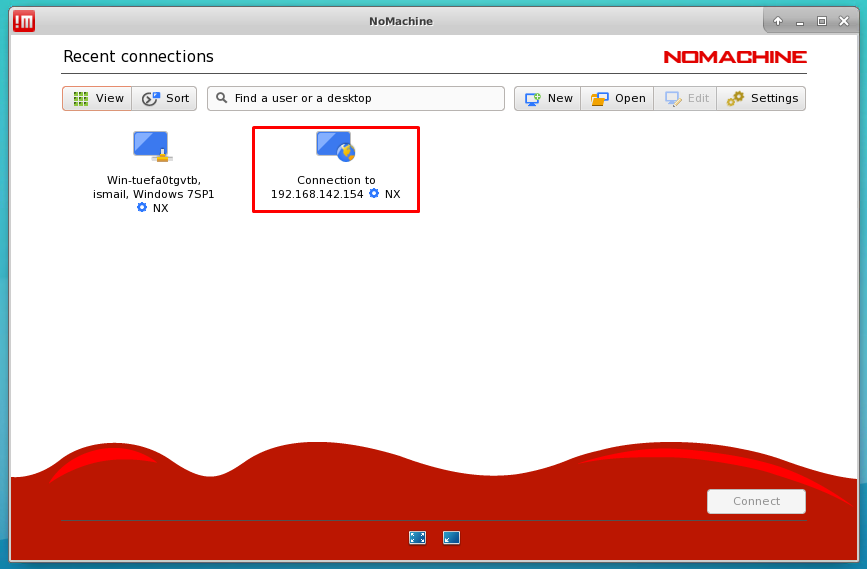Select the Win-tuefa0tgvtb connection icon
This screenshot has width=867, height=569.
tap(152, 147)
